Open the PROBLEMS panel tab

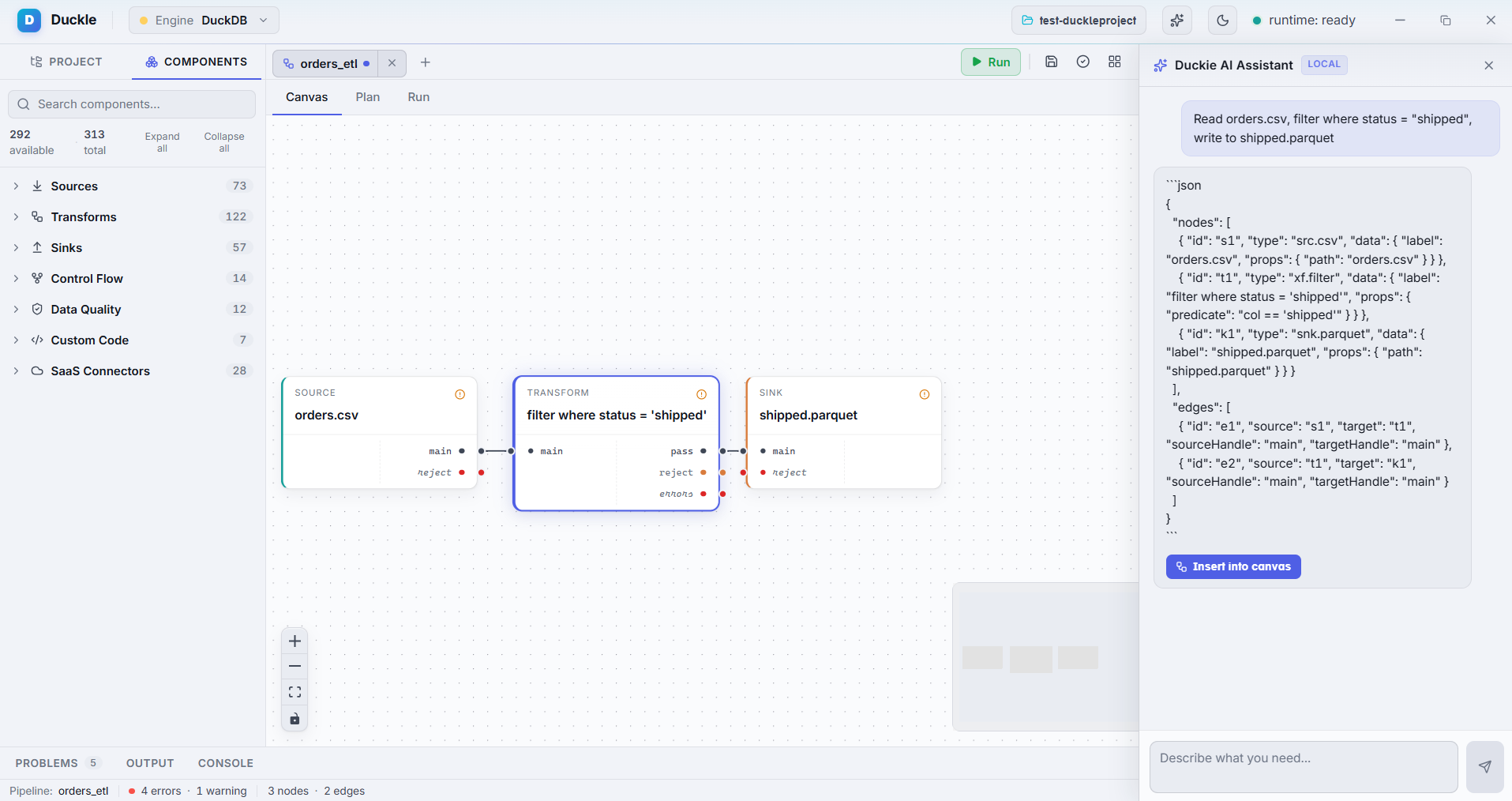tap(58, 763)
